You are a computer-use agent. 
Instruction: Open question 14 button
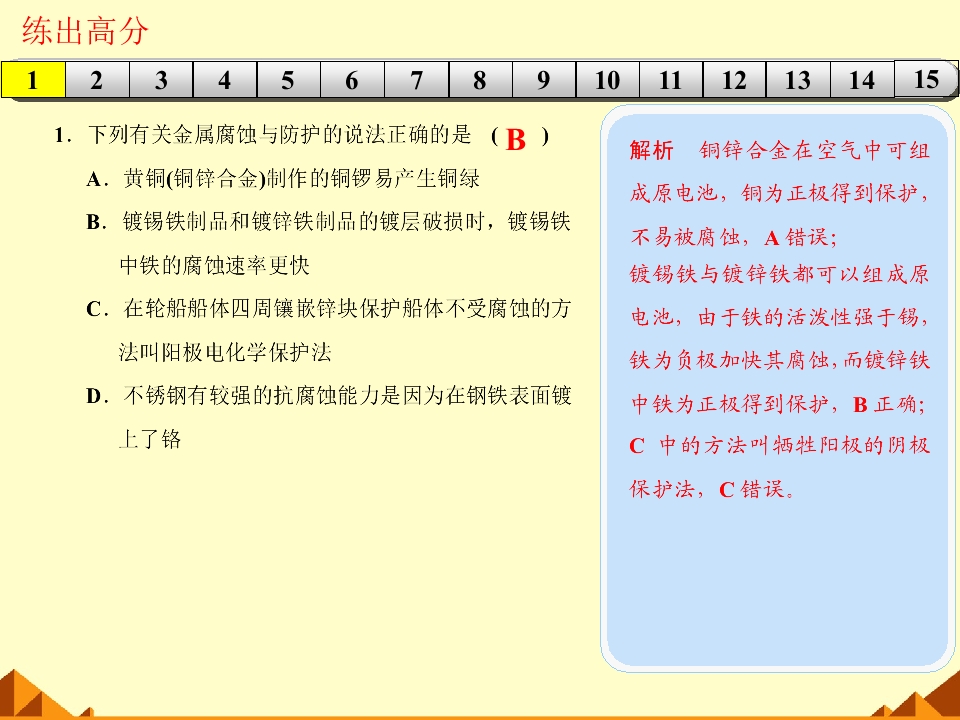pos(862,80)
